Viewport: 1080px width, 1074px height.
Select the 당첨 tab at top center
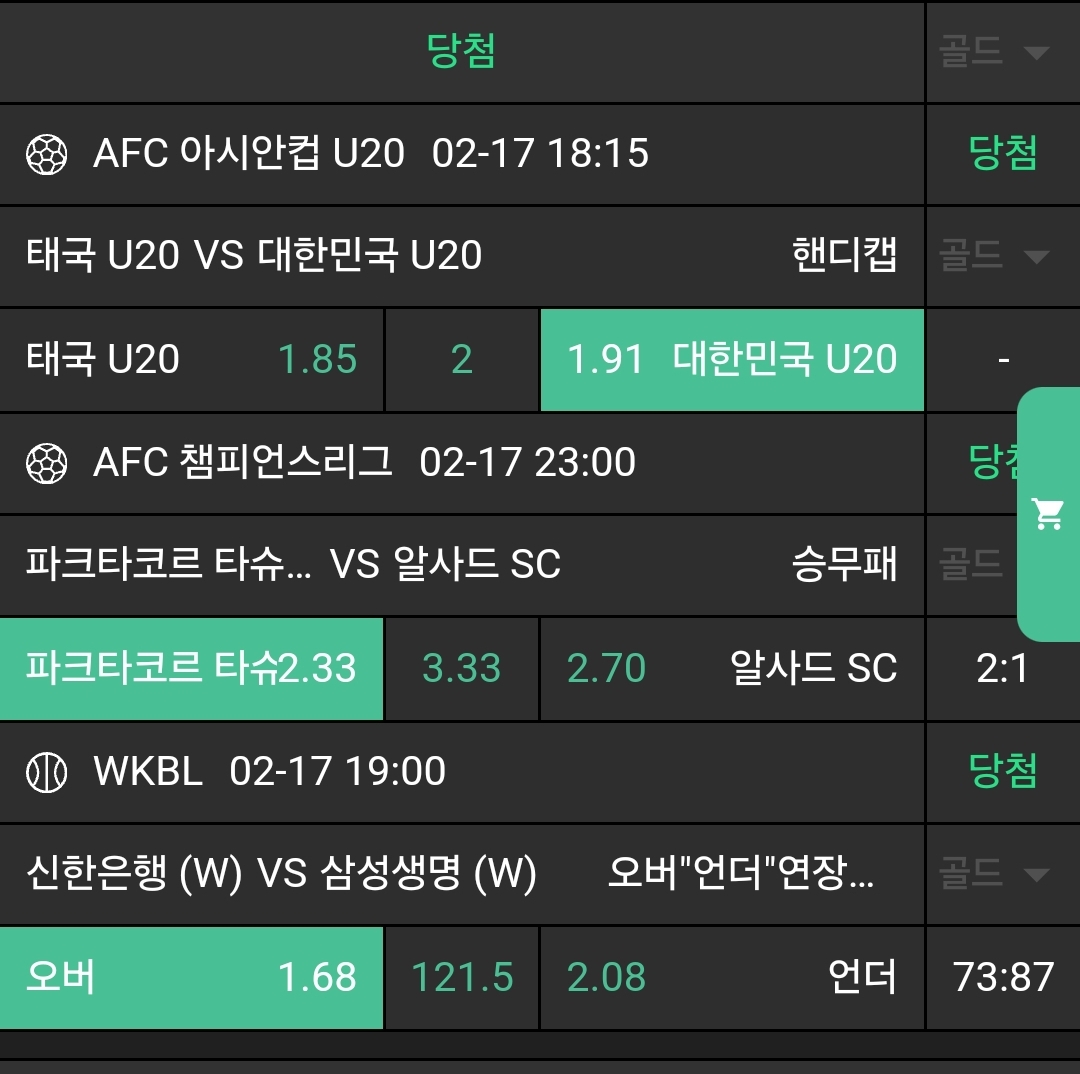(x=461, y=51)
